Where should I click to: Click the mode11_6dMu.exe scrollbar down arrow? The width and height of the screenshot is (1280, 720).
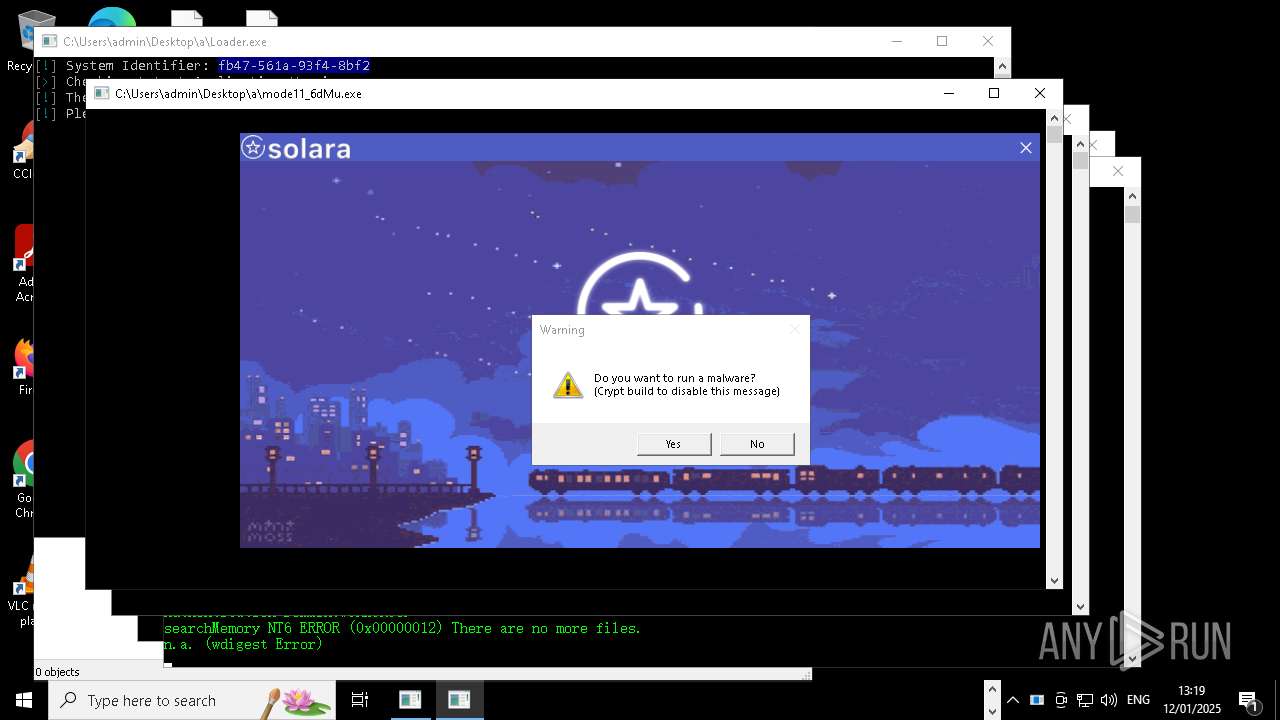(1054, 581)
